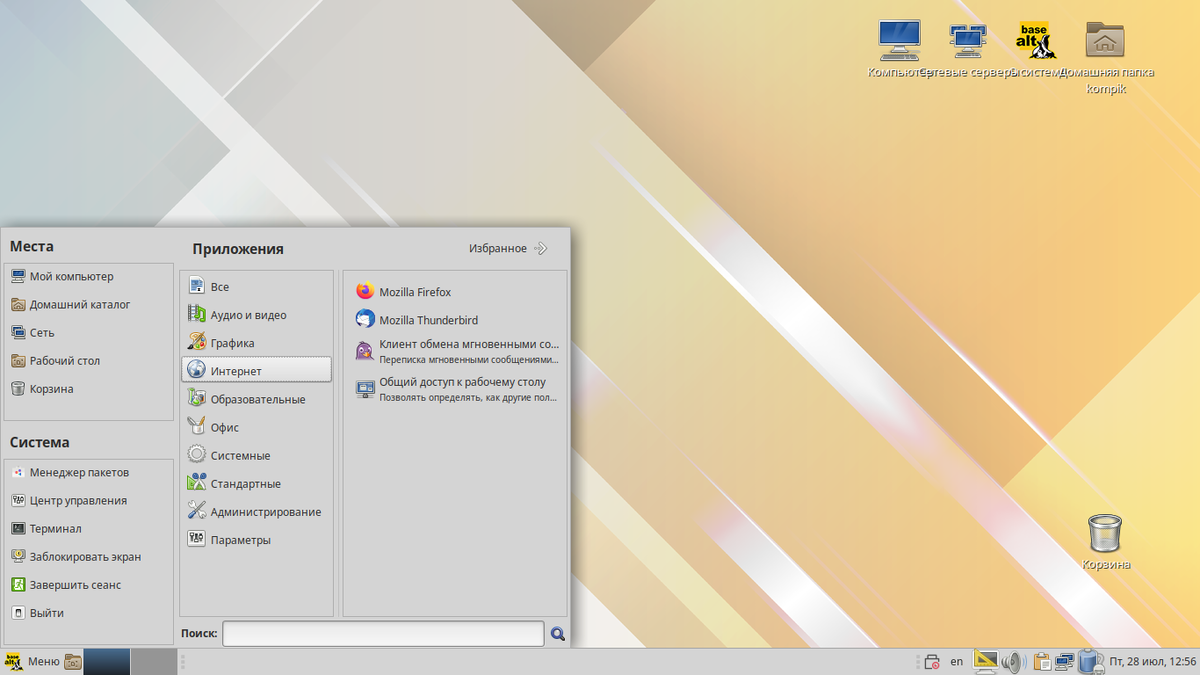Open Домашний каталог folder
1200x675 pixels.
(89, 304)
